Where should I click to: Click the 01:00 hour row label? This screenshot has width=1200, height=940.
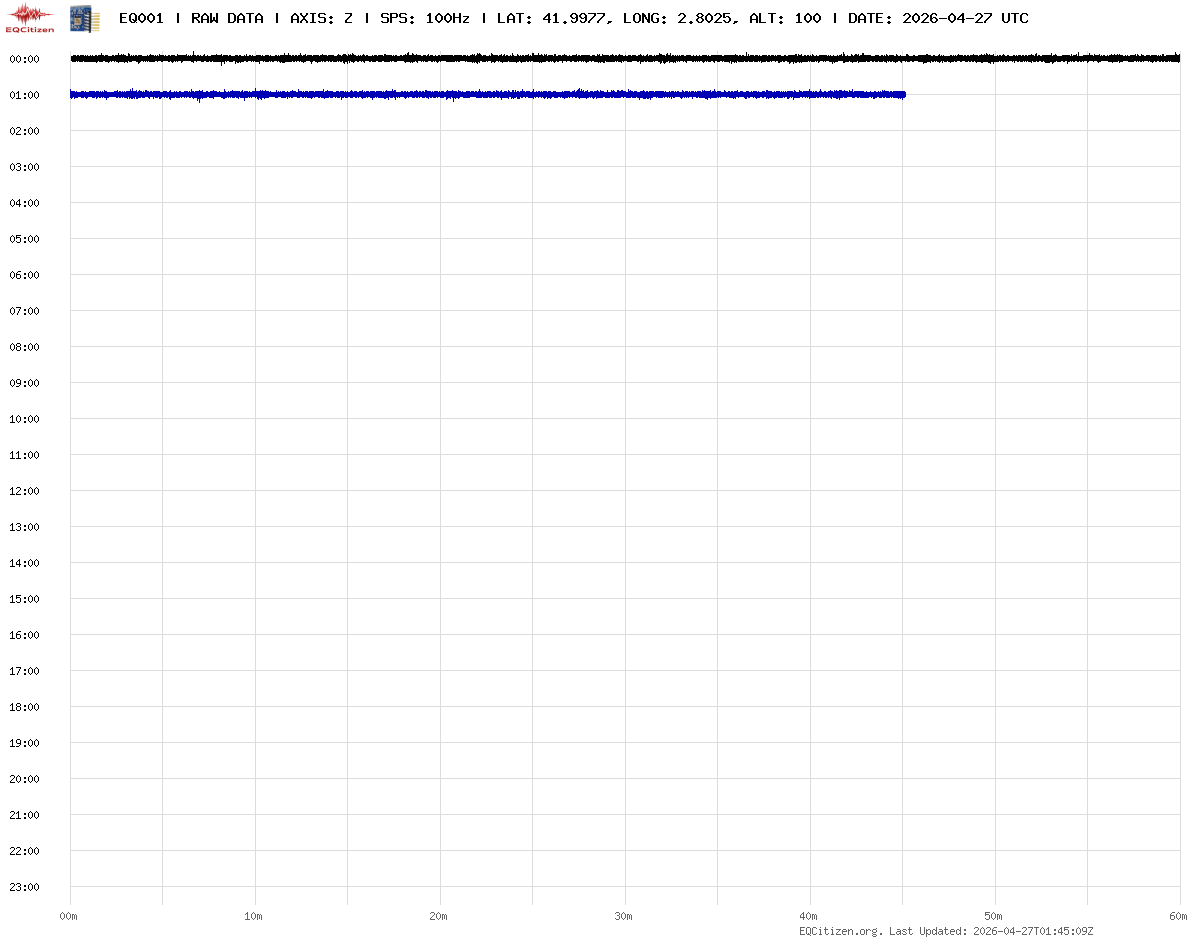click(24, 95)
